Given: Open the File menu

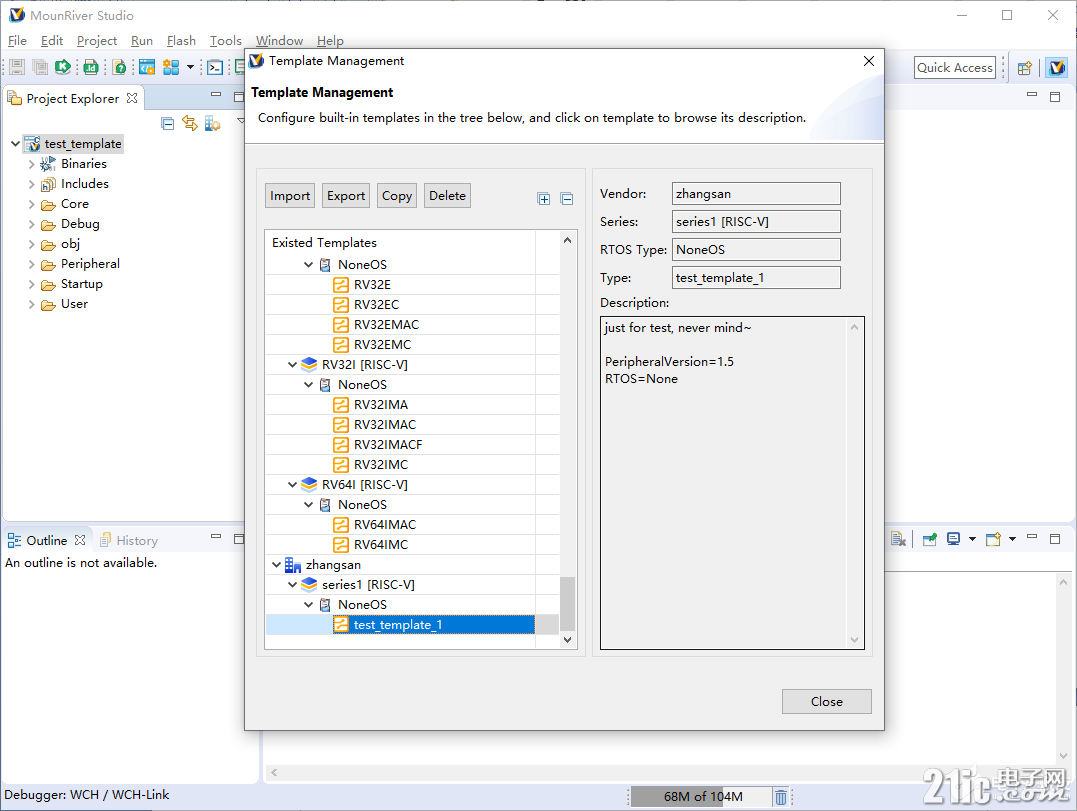Looking at the screenshot, I should 17,41.
